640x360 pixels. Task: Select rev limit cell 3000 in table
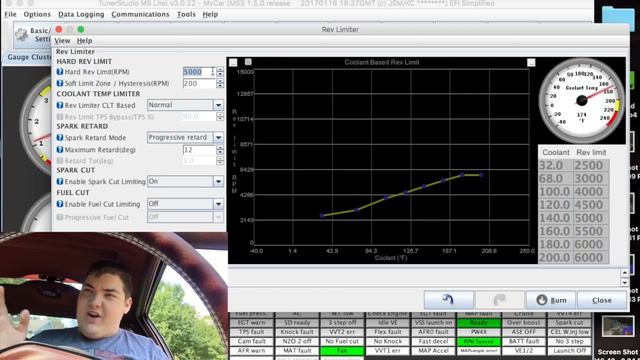pos(591,178)
